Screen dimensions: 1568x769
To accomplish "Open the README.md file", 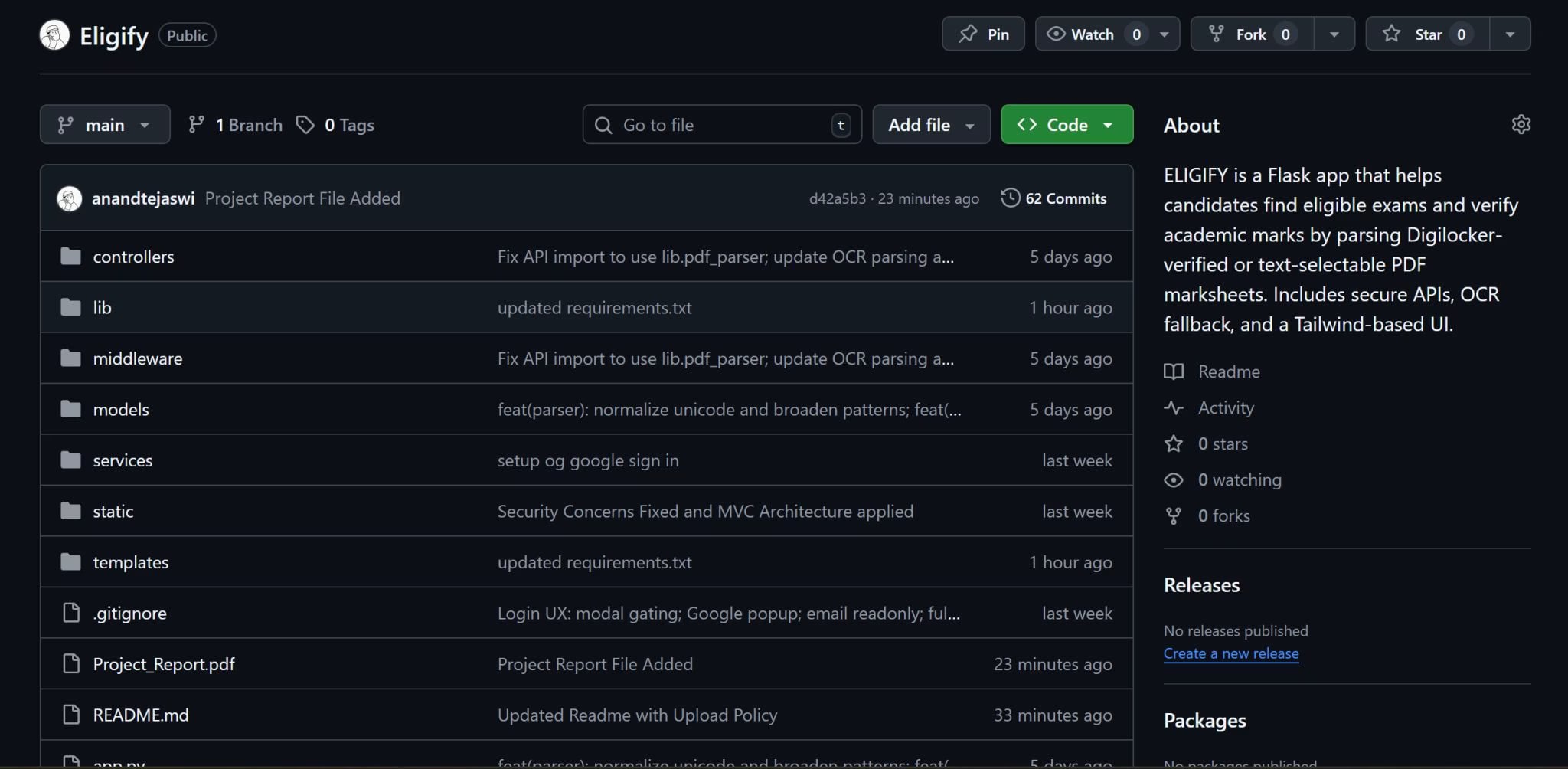I will (x=141, y=715).
